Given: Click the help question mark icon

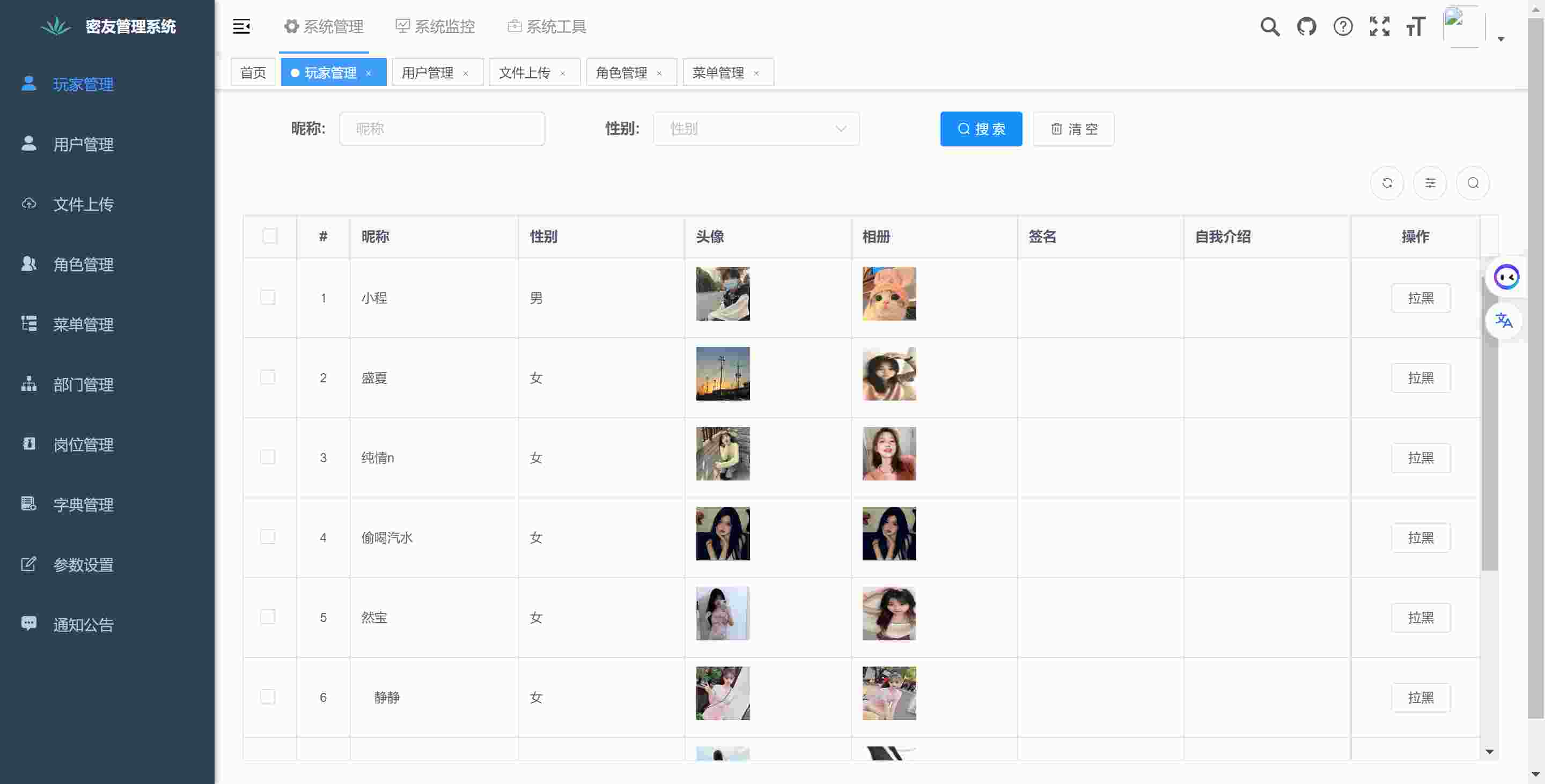Looking at the screenshot, I should 1343,26.
